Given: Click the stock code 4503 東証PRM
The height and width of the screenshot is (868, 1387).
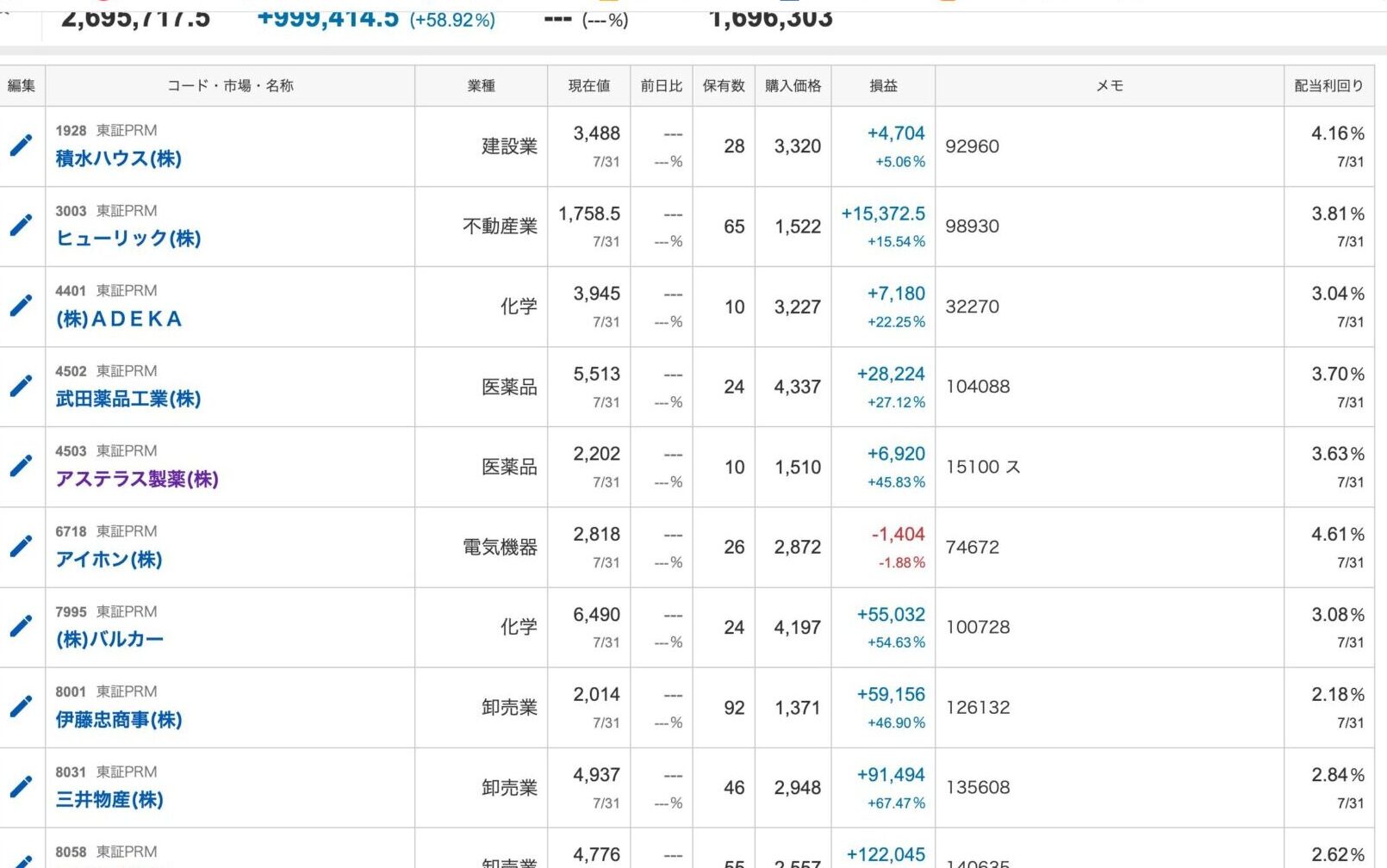Looking at the screenshot, I should [106, 451].
